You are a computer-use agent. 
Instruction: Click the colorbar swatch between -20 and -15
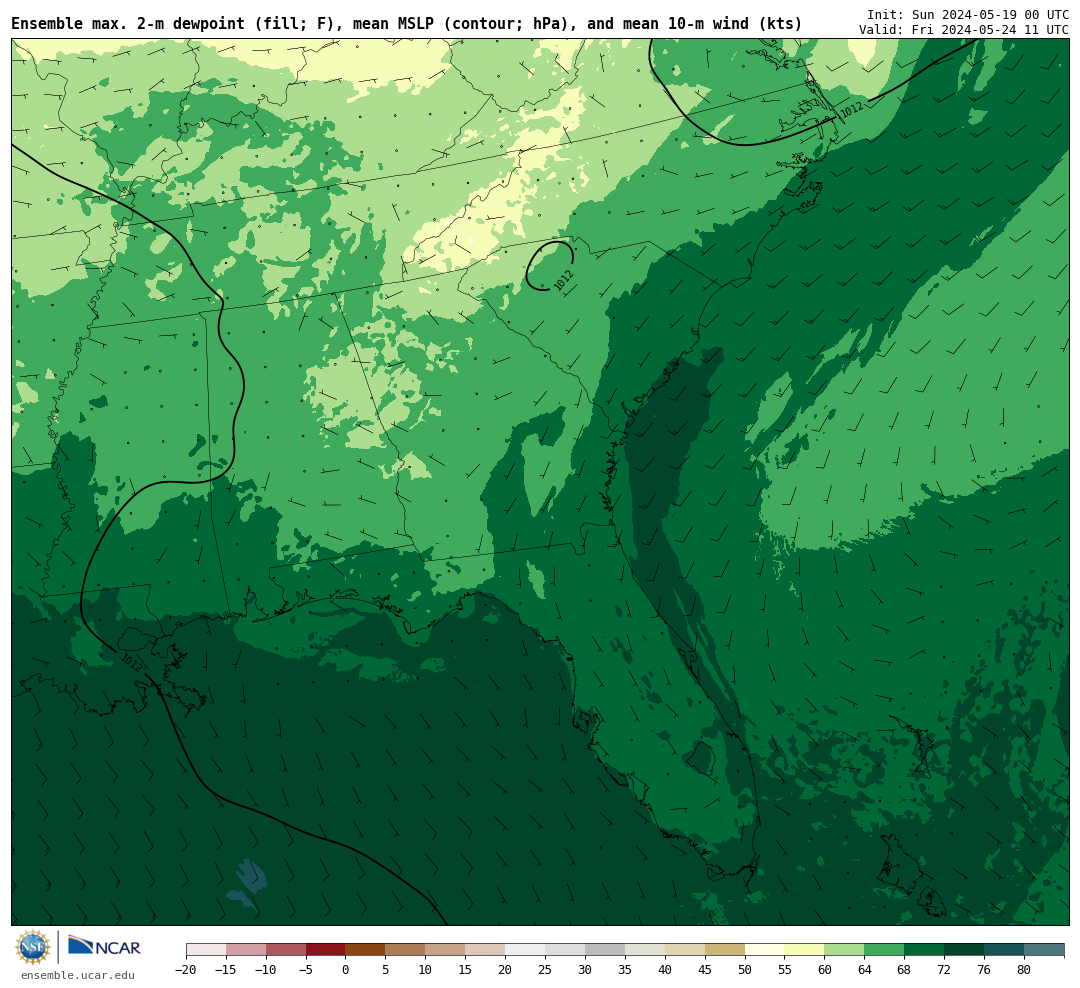pos(206,950)
